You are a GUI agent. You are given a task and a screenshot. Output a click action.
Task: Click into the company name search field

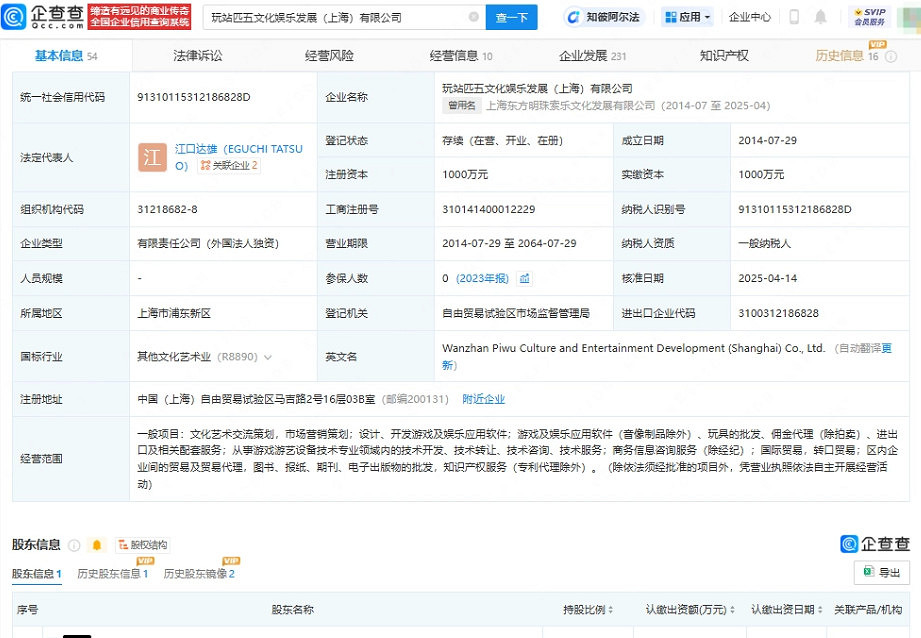[335, 17]
